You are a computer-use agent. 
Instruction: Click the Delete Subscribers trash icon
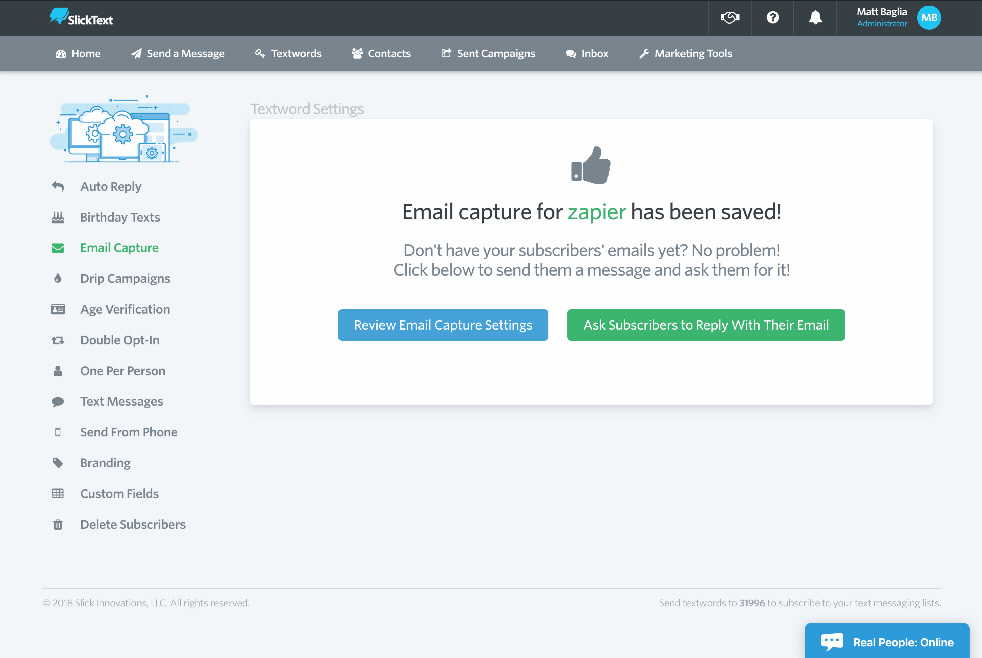58,525
